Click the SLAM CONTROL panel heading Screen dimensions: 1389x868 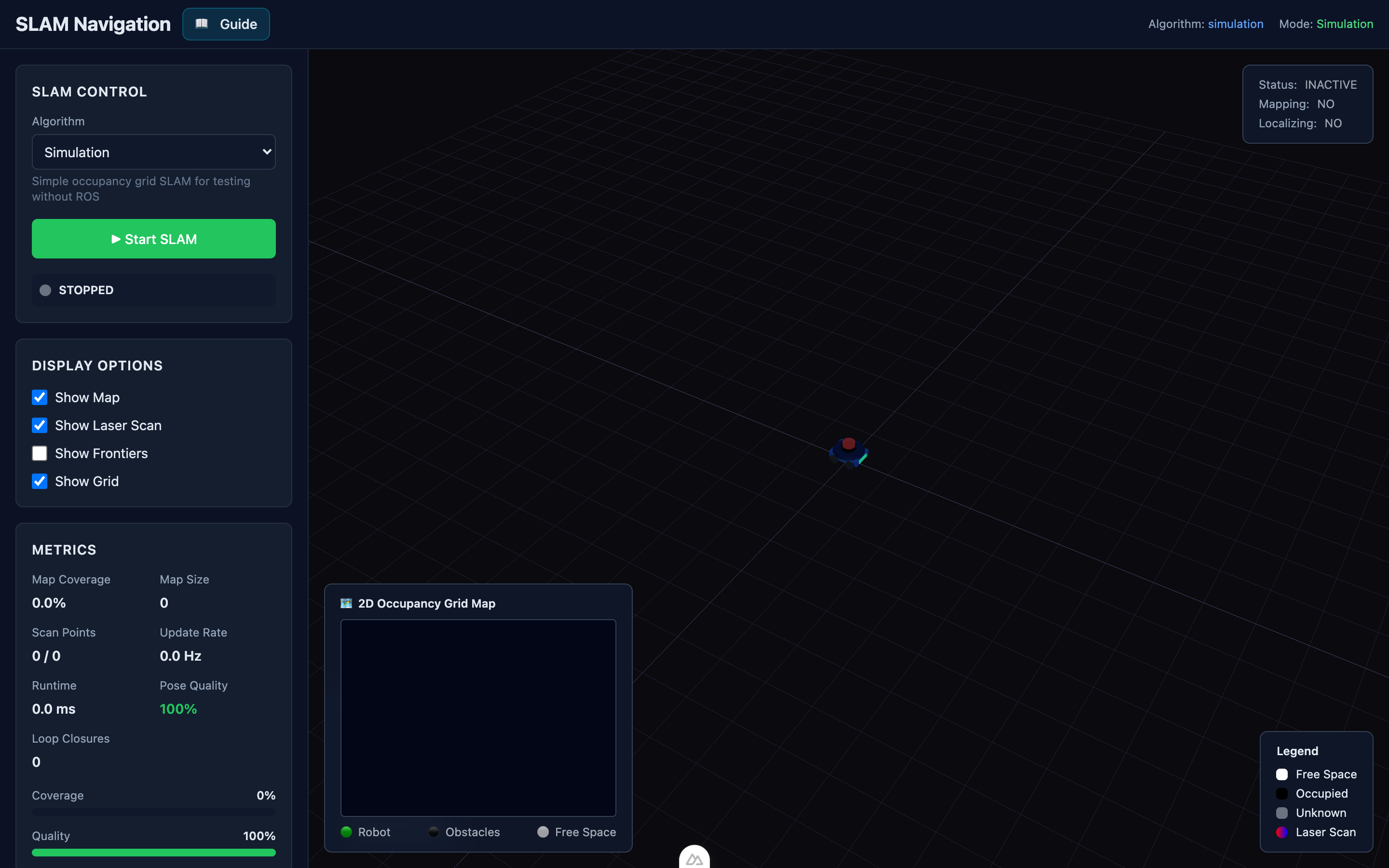(90, 92)
